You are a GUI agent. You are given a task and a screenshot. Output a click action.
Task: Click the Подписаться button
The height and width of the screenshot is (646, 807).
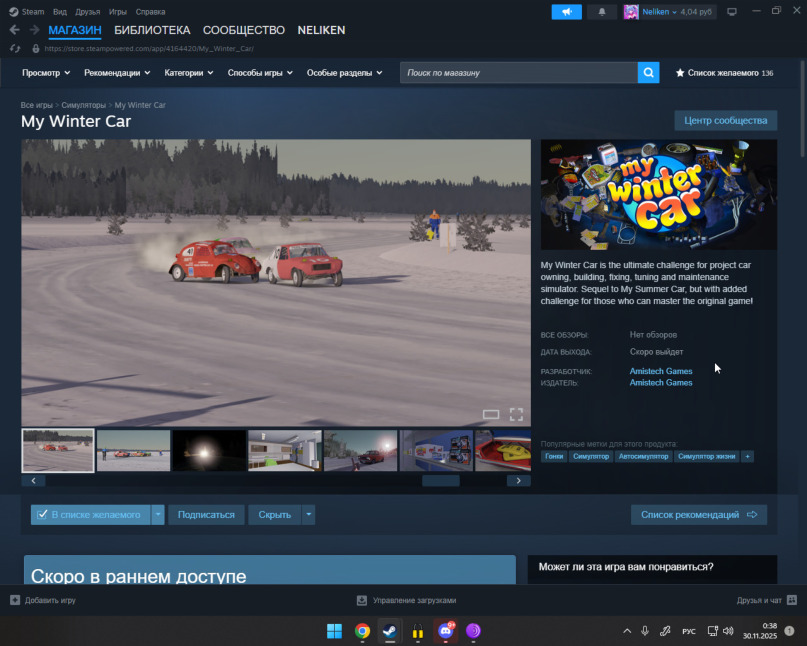click(x=206, y=514)
